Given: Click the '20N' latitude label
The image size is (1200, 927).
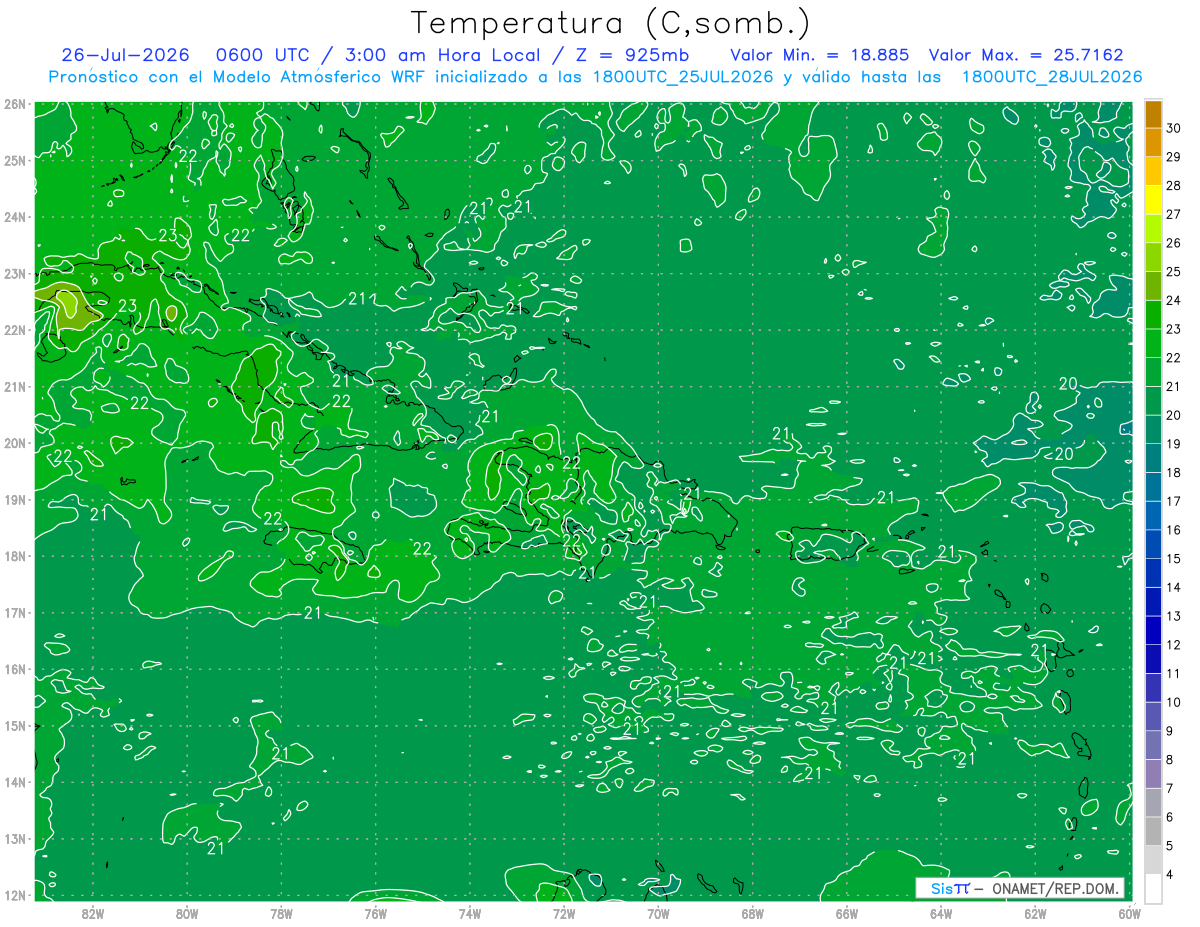Looking at the screenshot, I should click(x=14, y=443).
